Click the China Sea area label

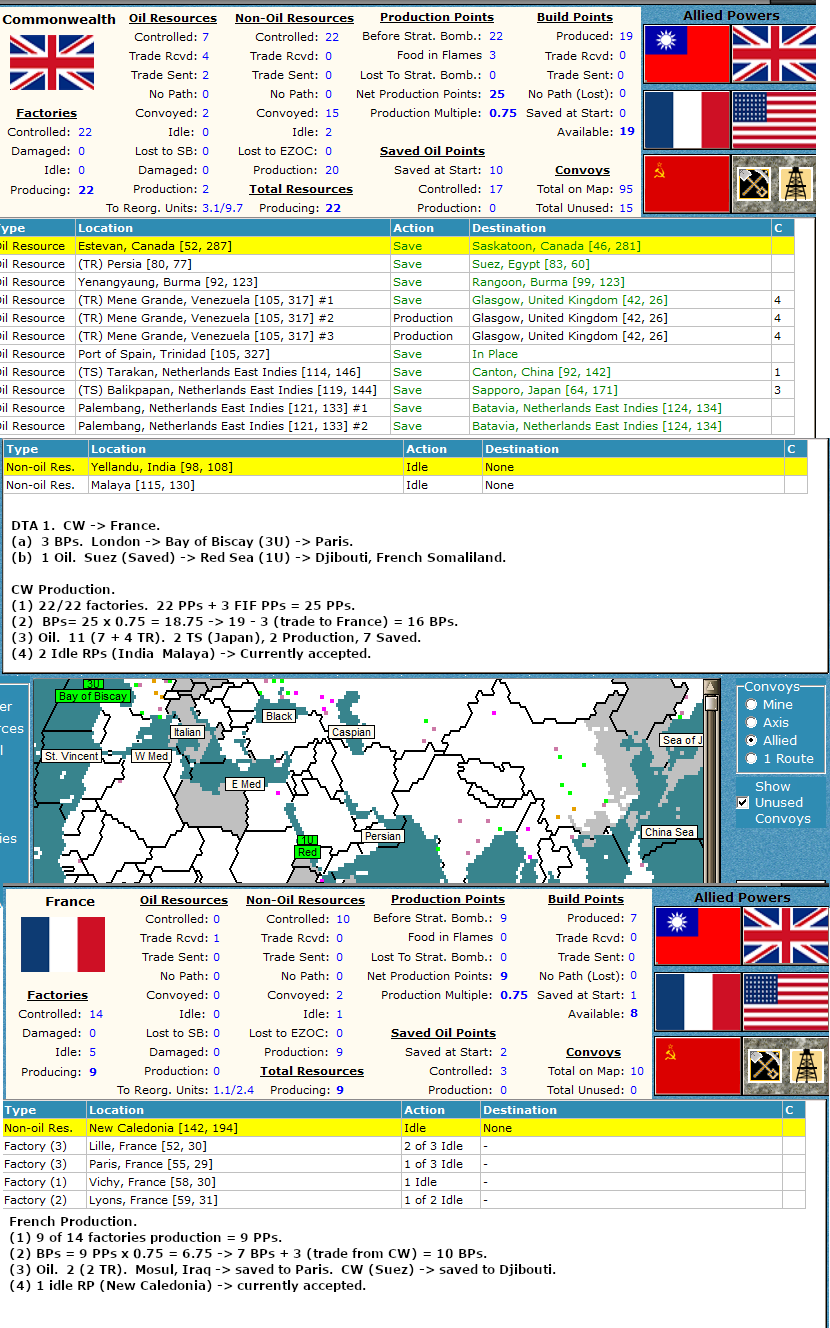669,832
